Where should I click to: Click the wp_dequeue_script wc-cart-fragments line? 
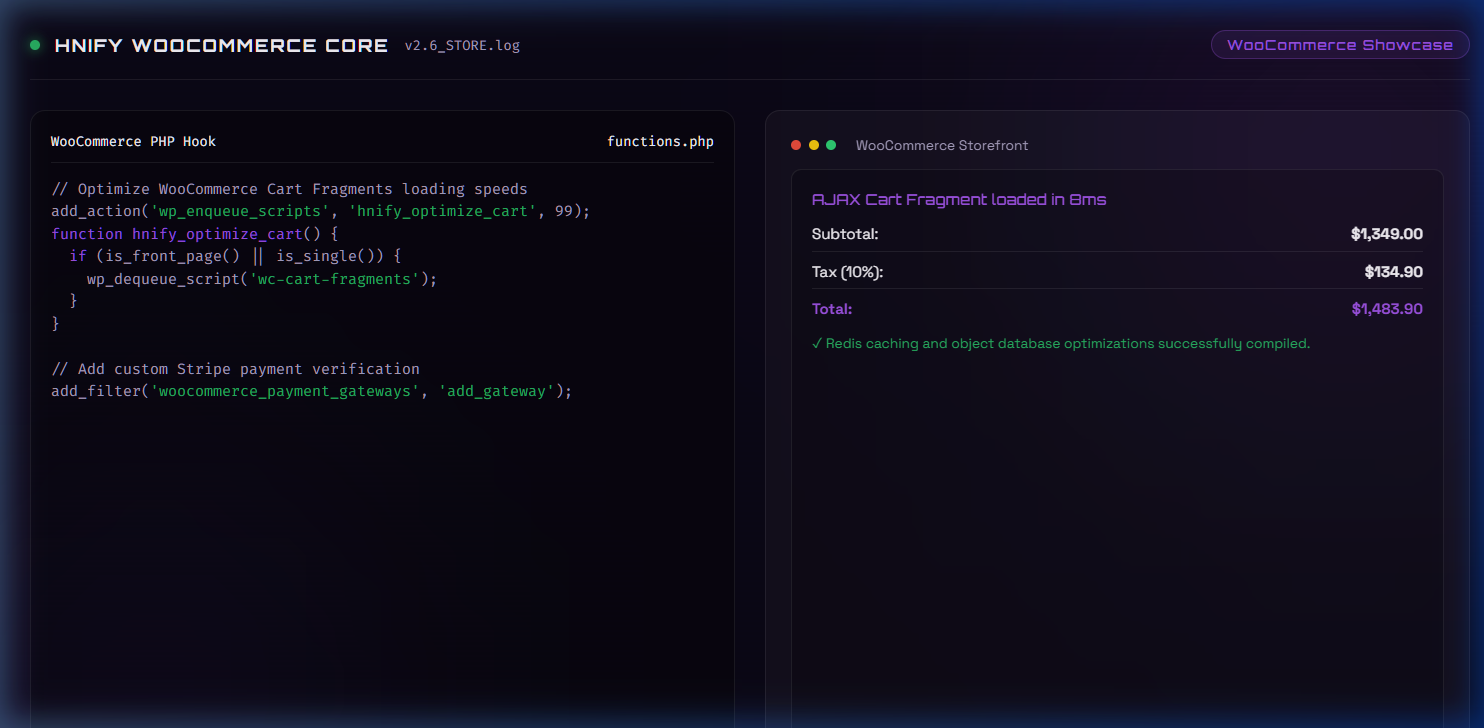coord(262,279)
